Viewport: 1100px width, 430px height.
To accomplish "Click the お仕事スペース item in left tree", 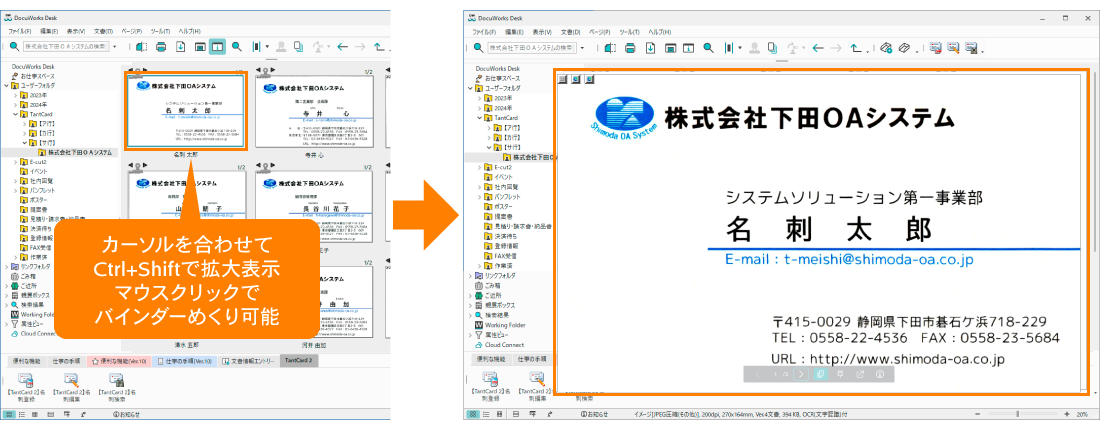I will coord(35,76).
